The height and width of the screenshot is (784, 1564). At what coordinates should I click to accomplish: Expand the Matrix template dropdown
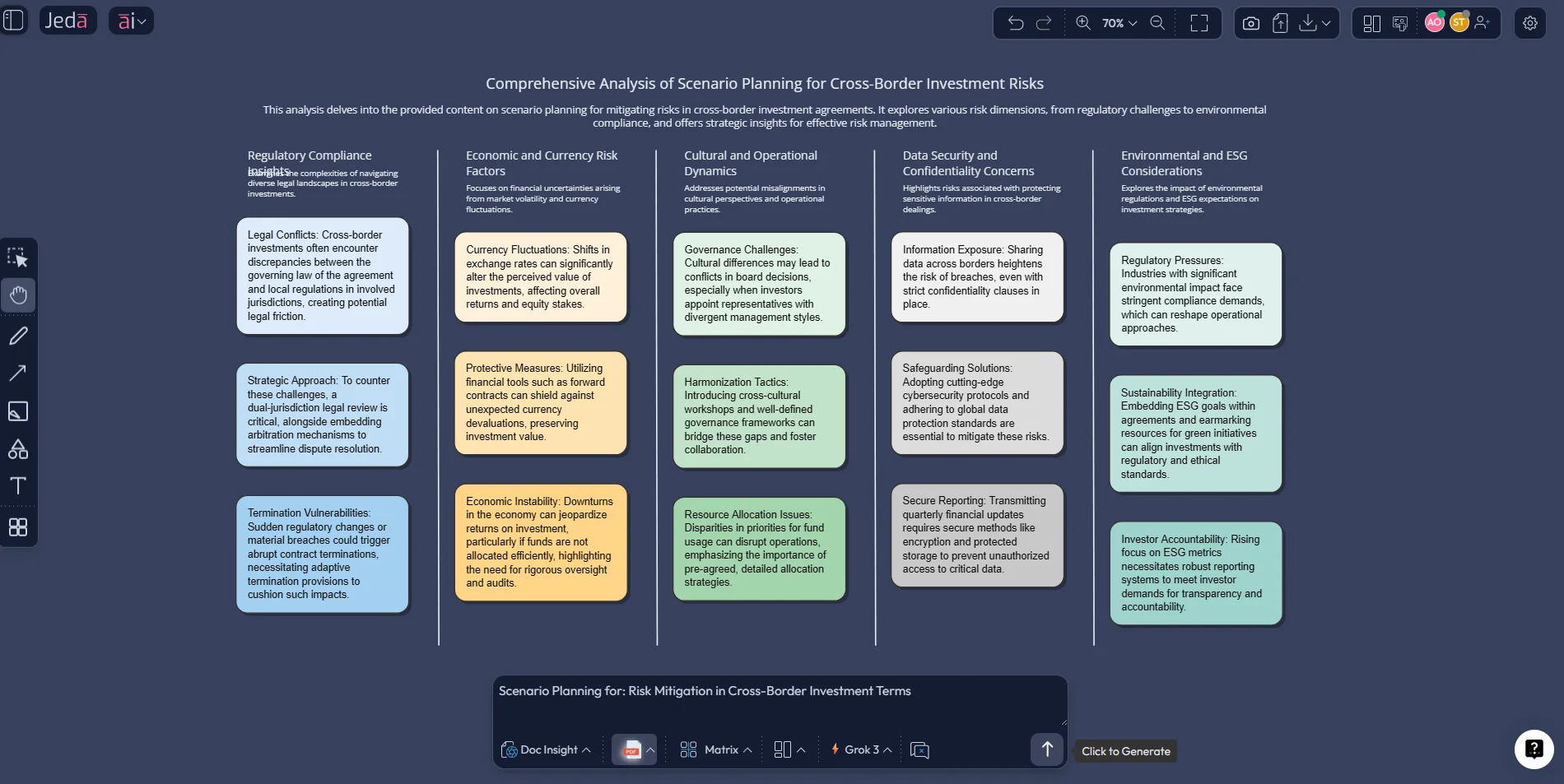coord(716,749)
